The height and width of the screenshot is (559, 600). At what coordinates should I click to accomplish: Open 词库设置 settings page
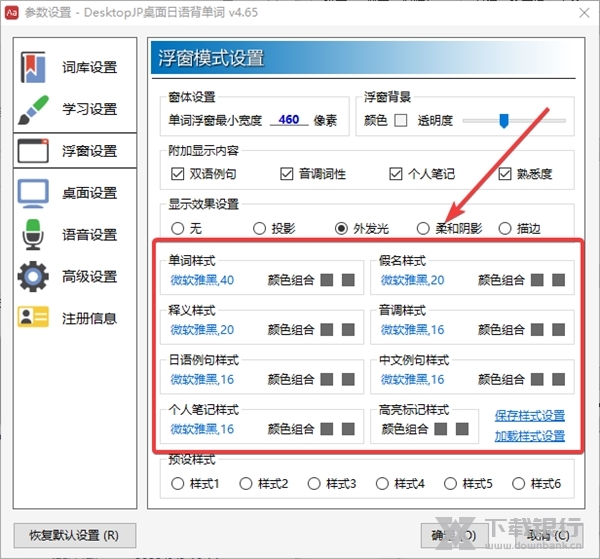(x=75, y=68)
